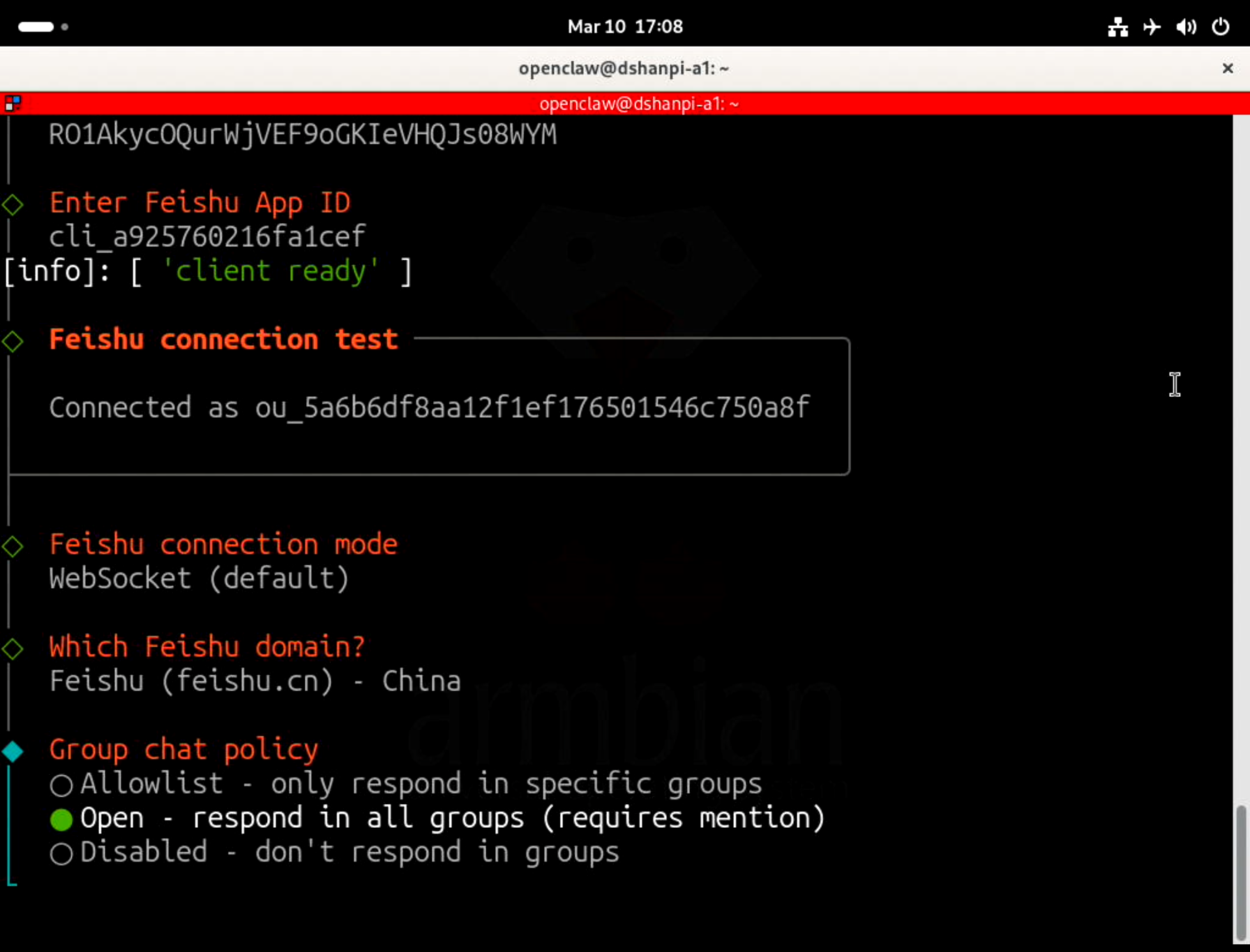Viewport: 1250px width, 952px height.
Task: Choose Disabled - don't respond in groups
Action: 61,854
